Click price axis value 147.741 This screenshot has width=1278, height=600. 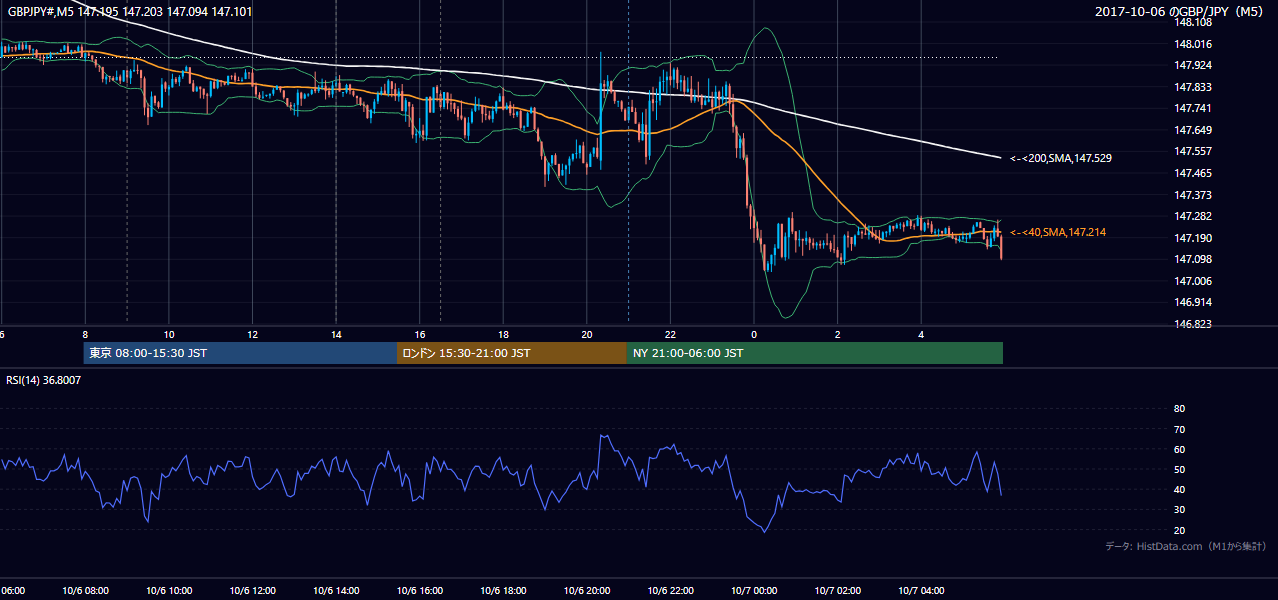(x=1193, y=108)
